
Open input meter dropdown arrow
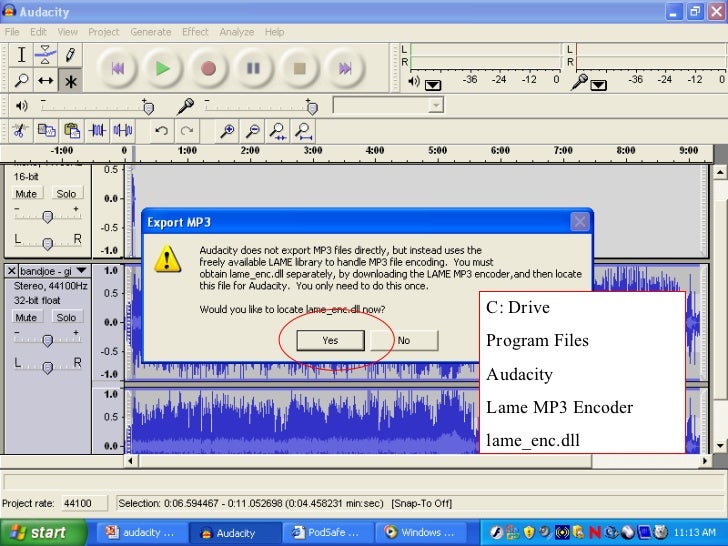coord(598,85)
